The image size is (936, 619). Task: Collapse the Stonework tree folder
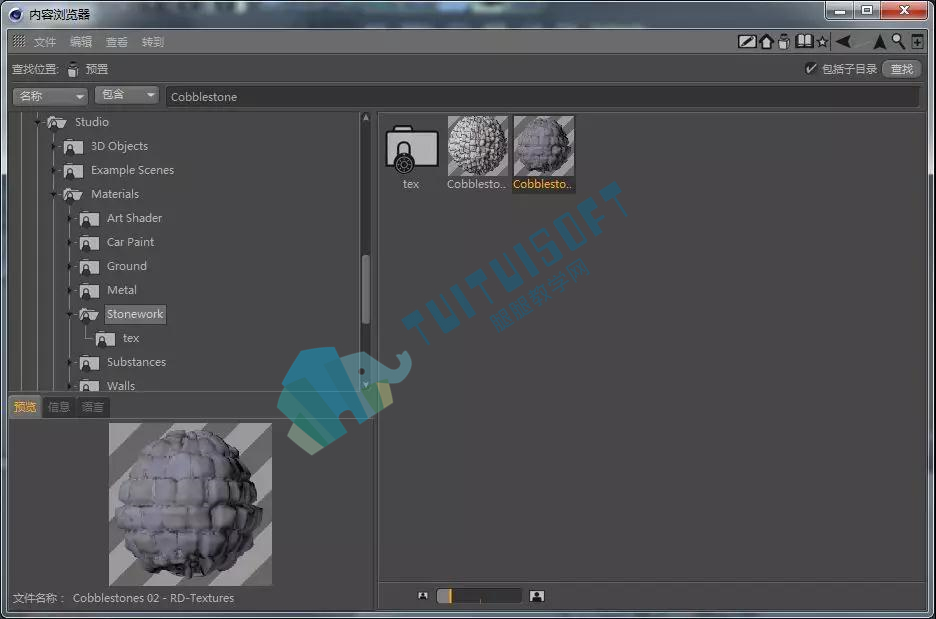[x=70, y=315]
